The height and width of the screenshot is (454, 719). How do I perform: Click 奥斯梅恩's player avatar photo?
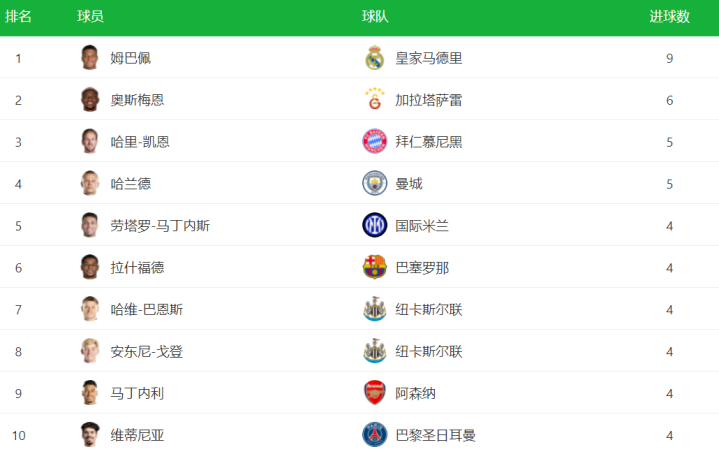coord(90,100)
